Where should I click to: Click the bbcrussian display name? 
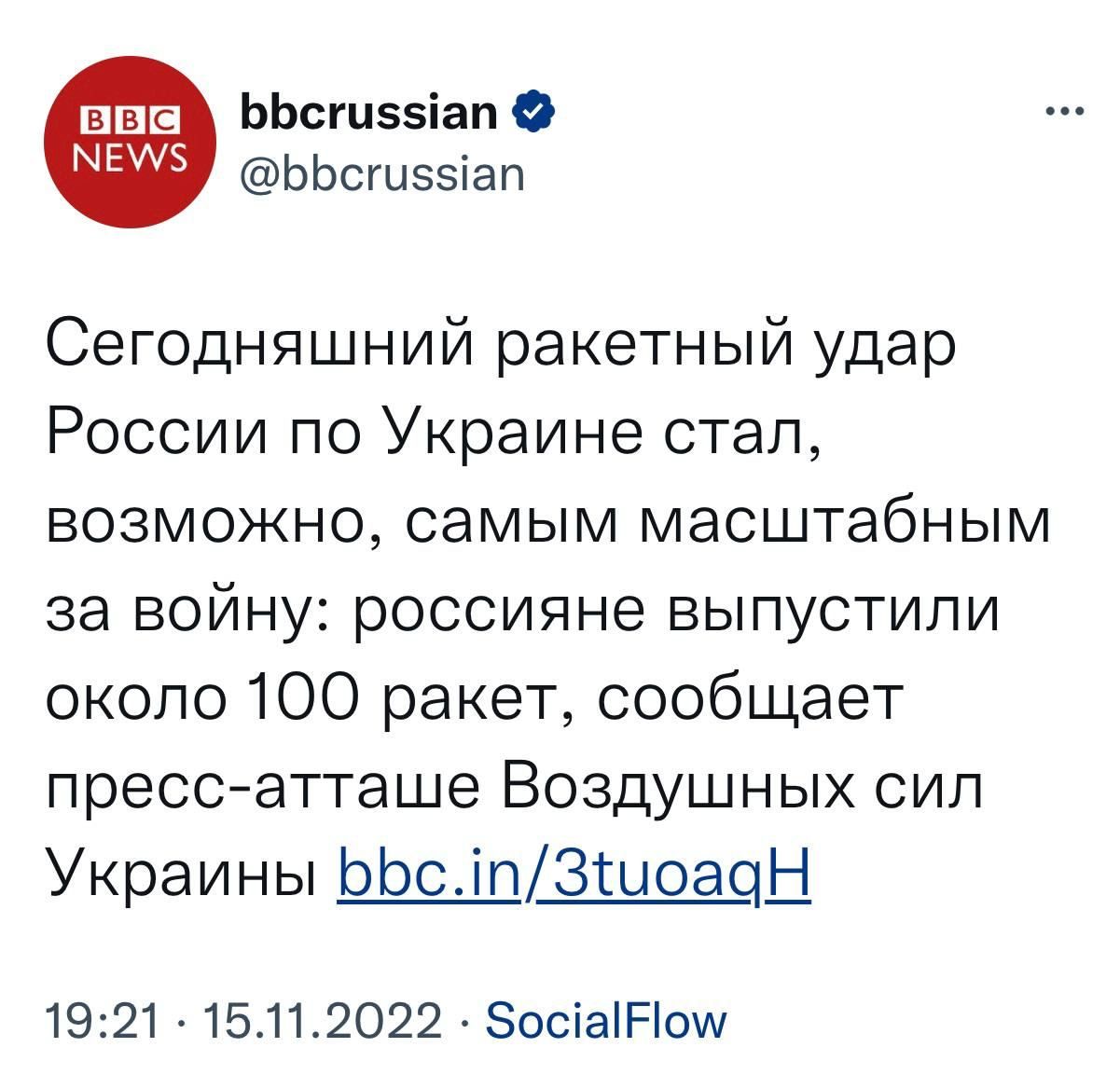pyautogui.click(x=367, y=110)
